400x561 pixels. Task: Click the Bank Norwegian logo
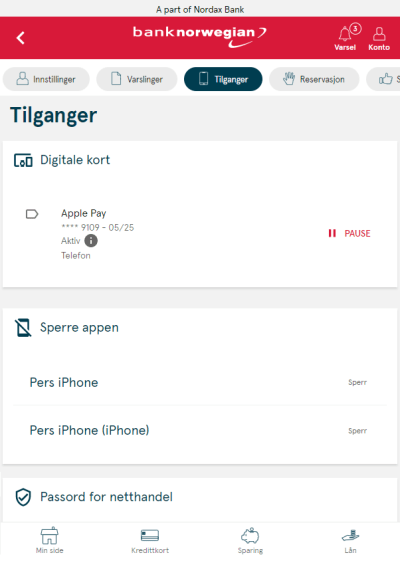click(x=200, y=37)
